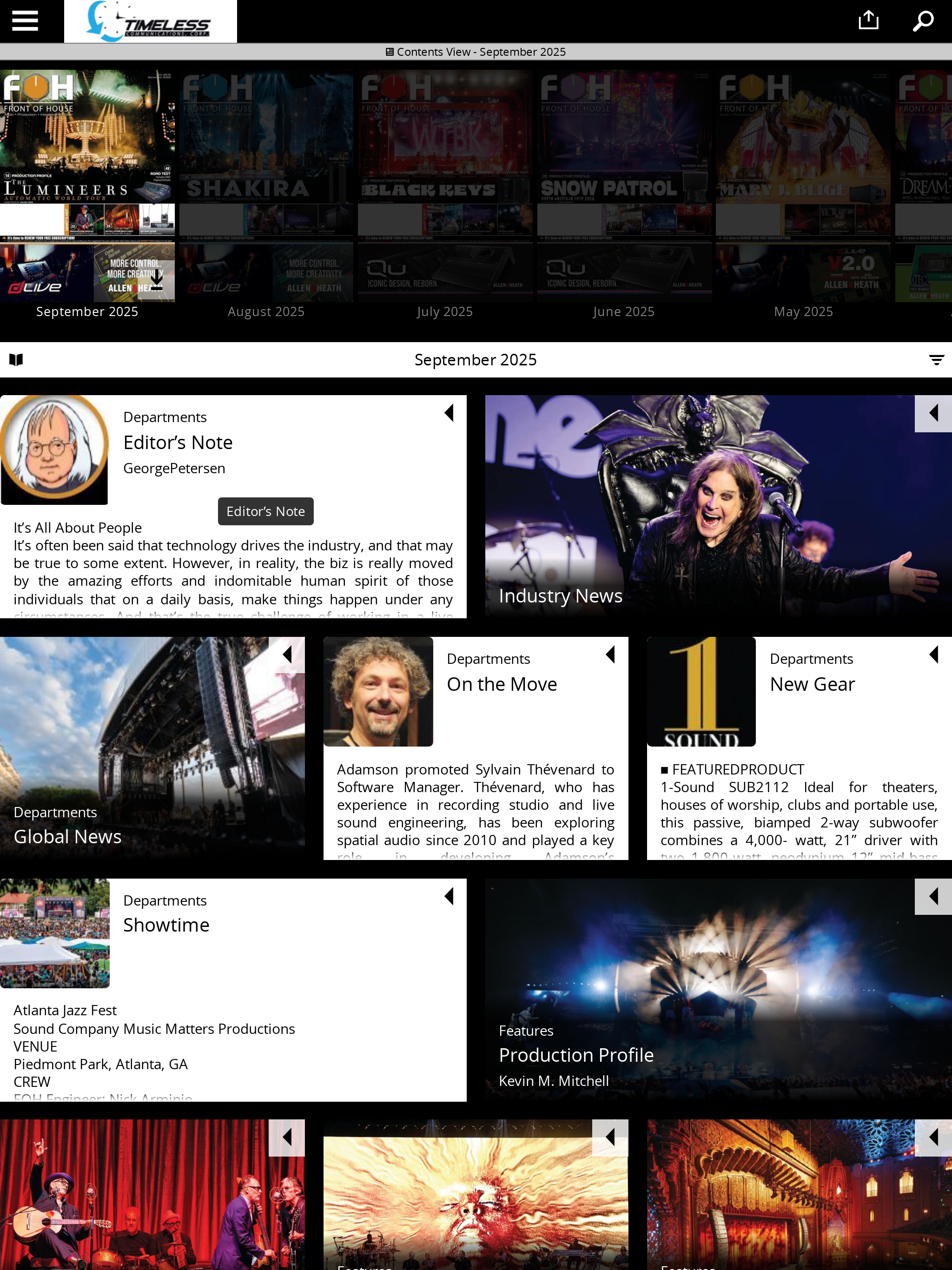Click the dark Editor's Note tooltip label
Screen dimensions: 952x1270
click(266, 511)
